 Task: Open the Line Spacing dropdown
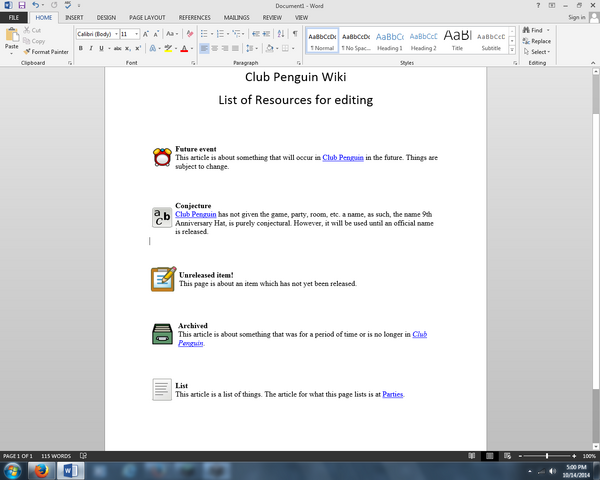(251, 48)
